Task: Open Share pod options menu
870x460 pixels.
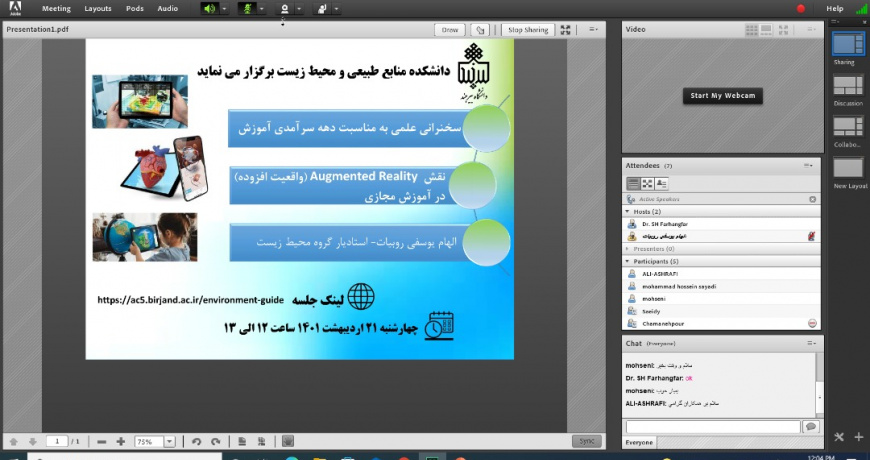Action: point(593,30)
